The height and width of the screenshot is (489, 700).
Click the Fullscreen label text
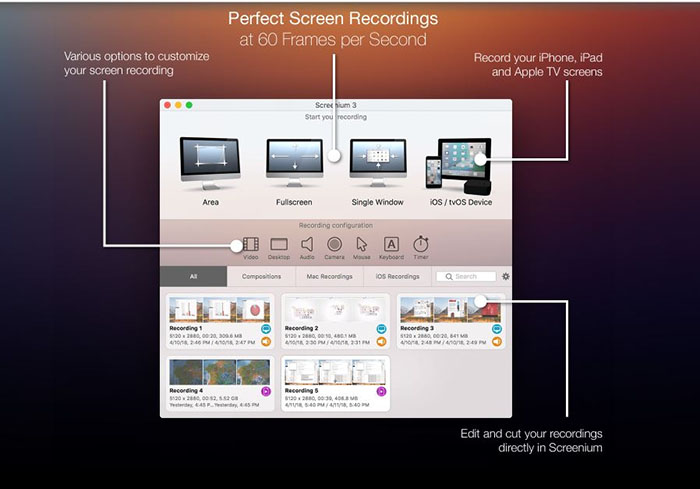pos(294,202)
